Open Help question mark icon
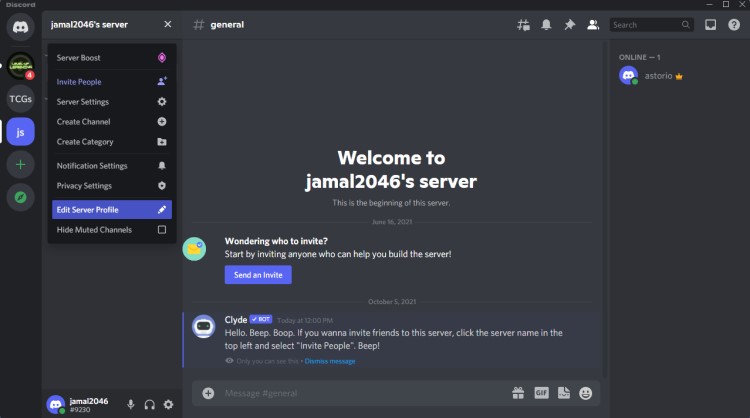Image resolution: width=750 pixels, height=418 pixels. [x=734, y=25]
